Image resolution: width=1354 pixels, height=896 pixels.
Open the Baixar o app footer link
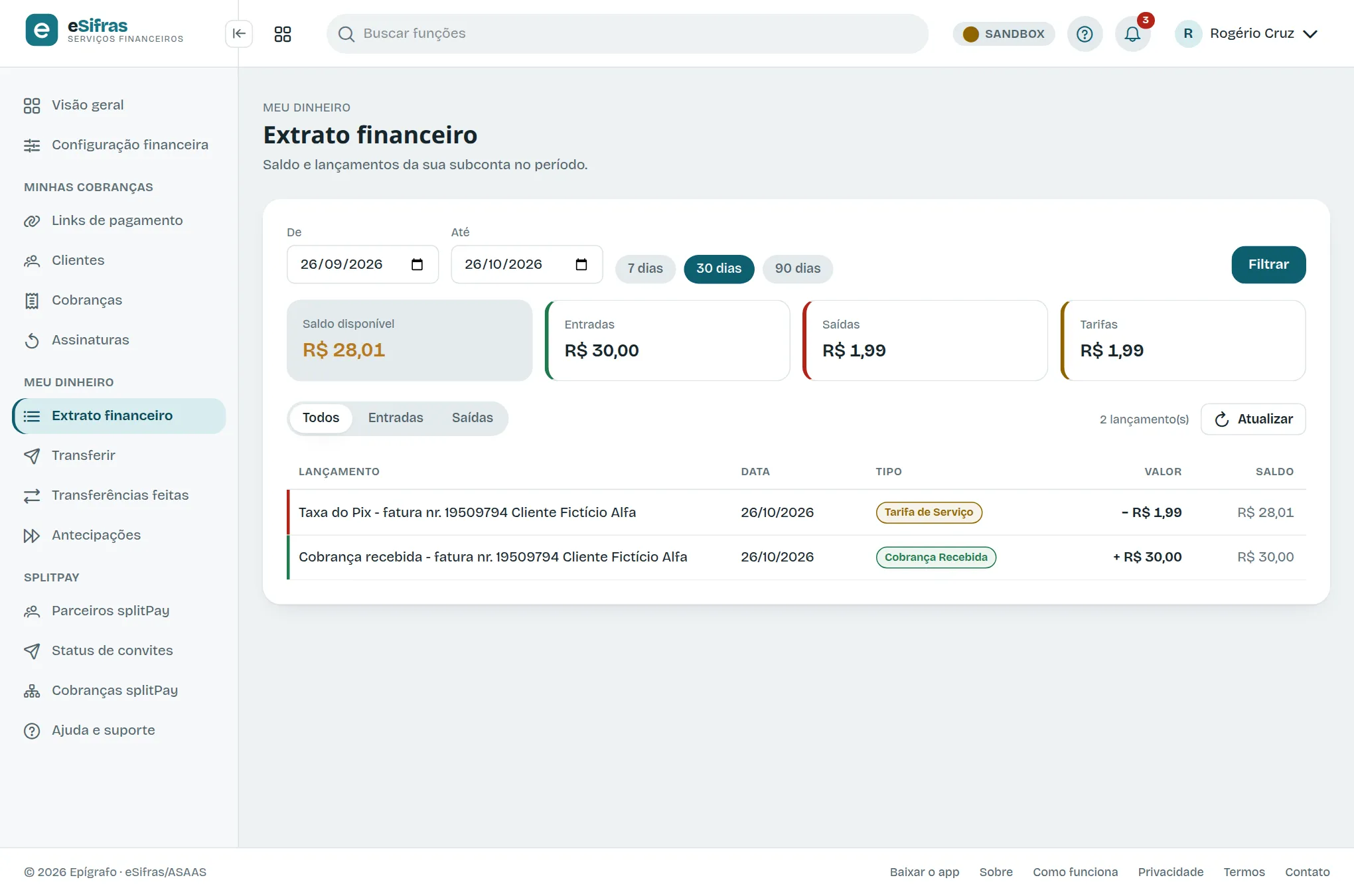[x=925, y=872]
